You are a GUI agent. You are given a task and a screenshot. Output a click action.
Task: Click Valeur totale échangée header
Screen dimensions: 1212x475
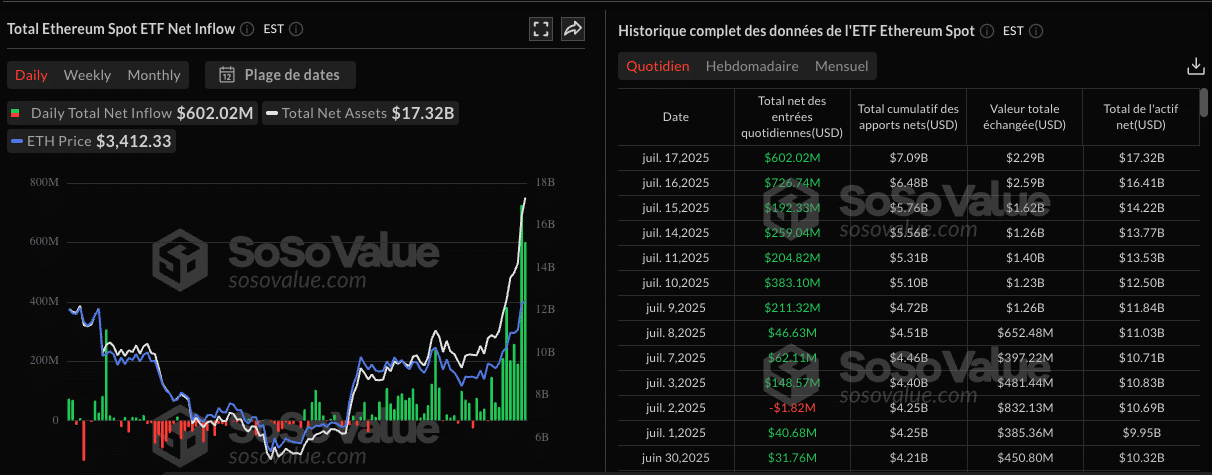click(1024, 117)
